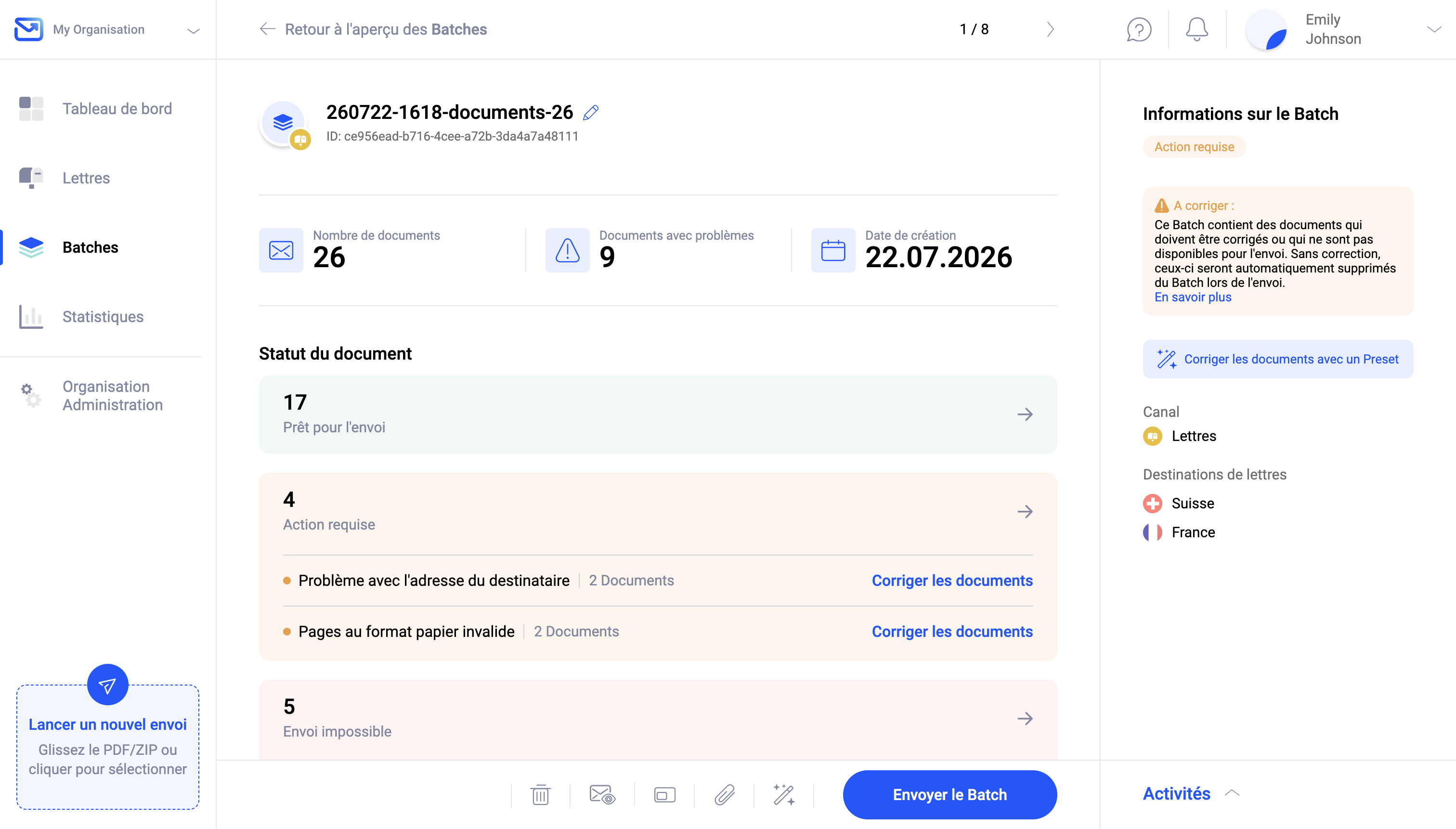Image resolution: width=1456 pixels, height=829 pixels.
Task: Click the batch layers avatar icon
Action: (283, 123)
